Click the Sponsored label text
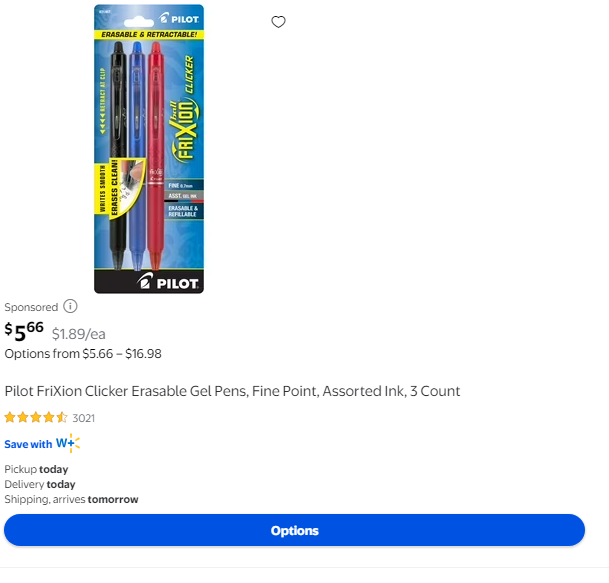The height and width of the screenshot is (583, 609). pos(31,307)
